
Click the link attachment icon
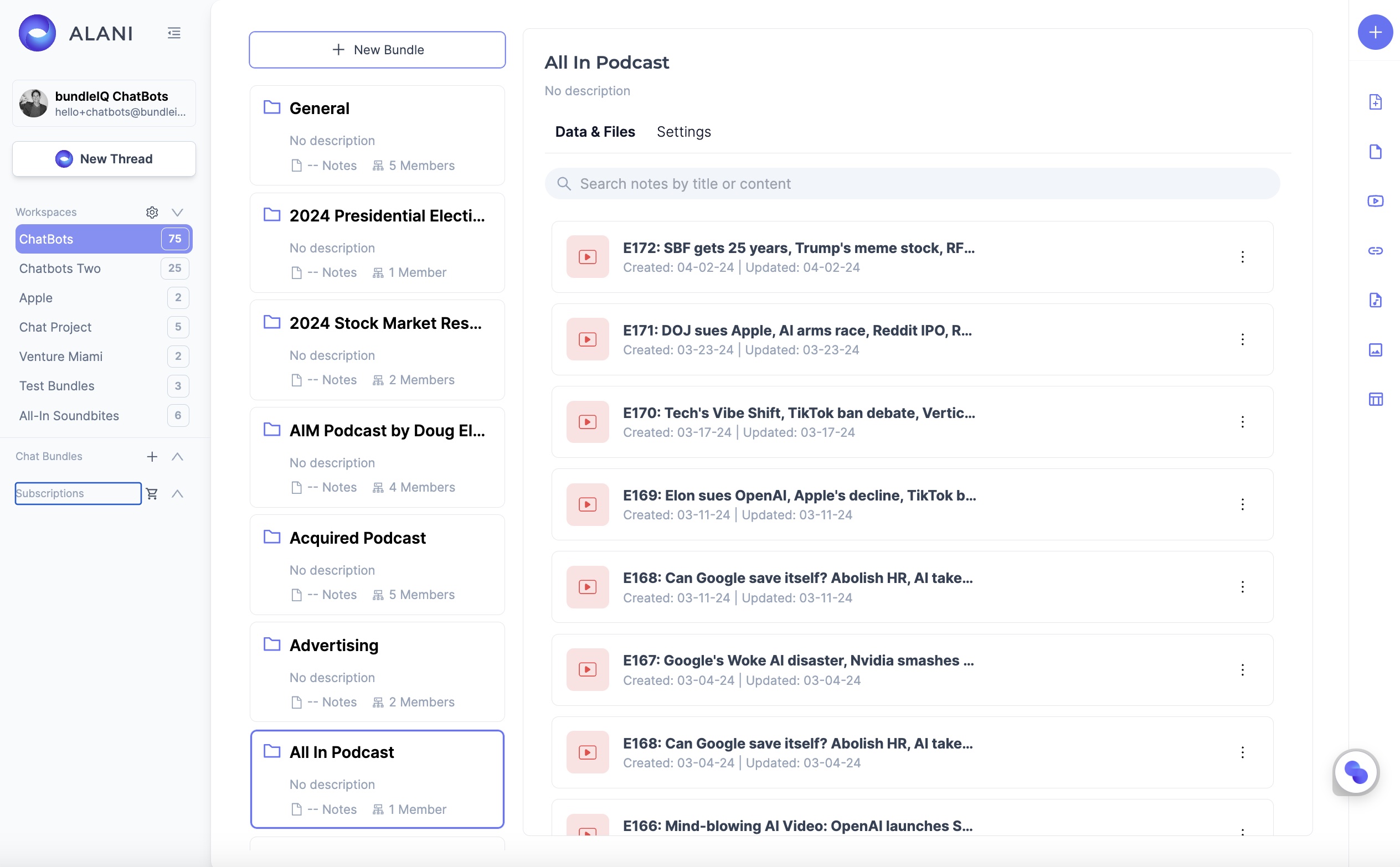click(x=1375, y=251)
